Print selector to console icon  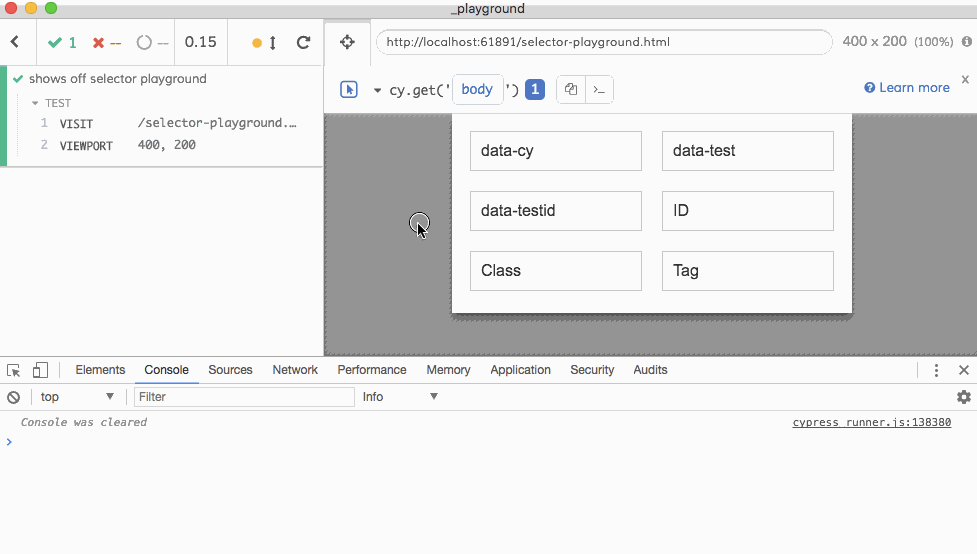point(598,90)
